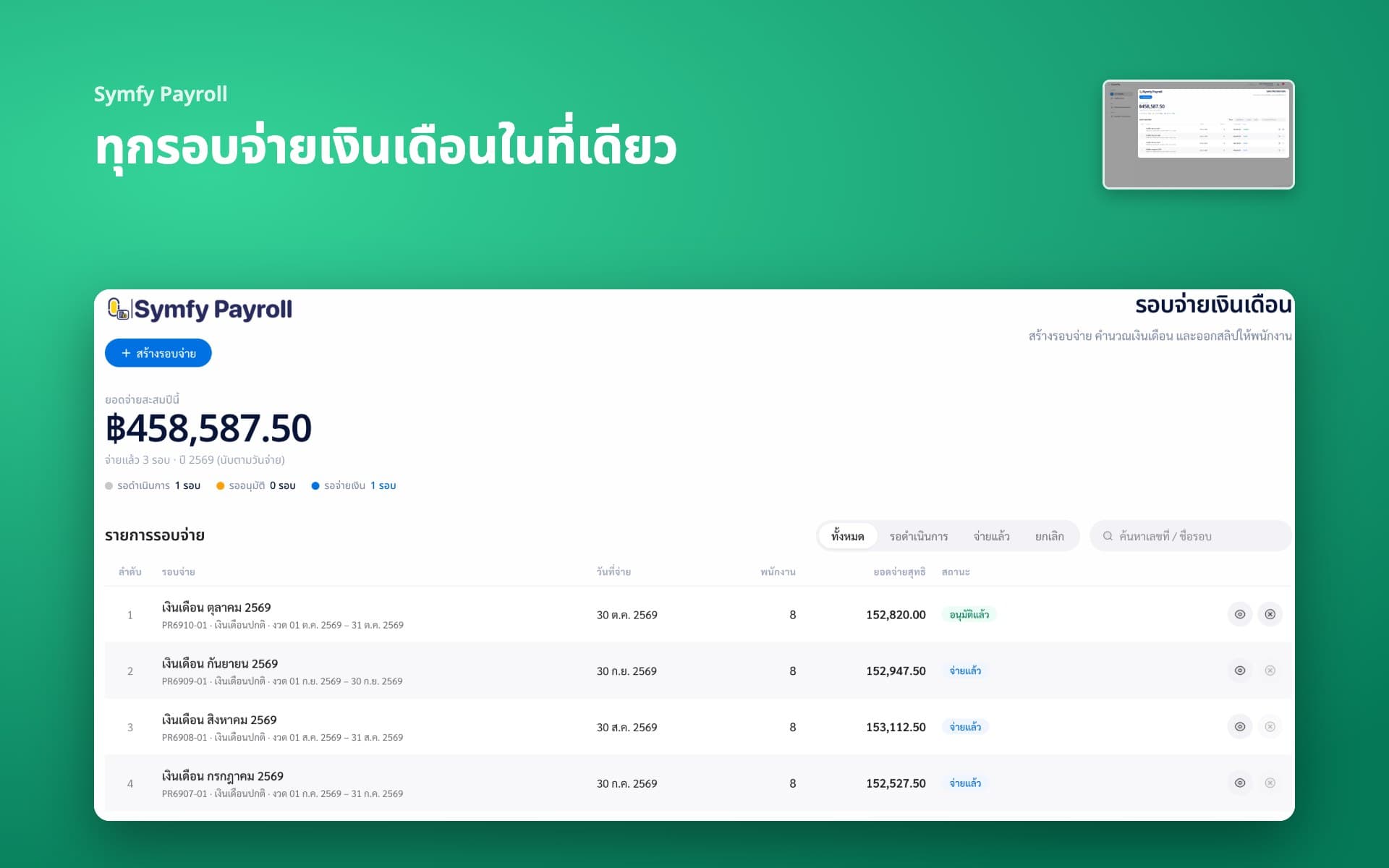The height and width of the screenshot is (868, 1389).
Task: Click the amount 152,820.00
Action: coord(896,615)
